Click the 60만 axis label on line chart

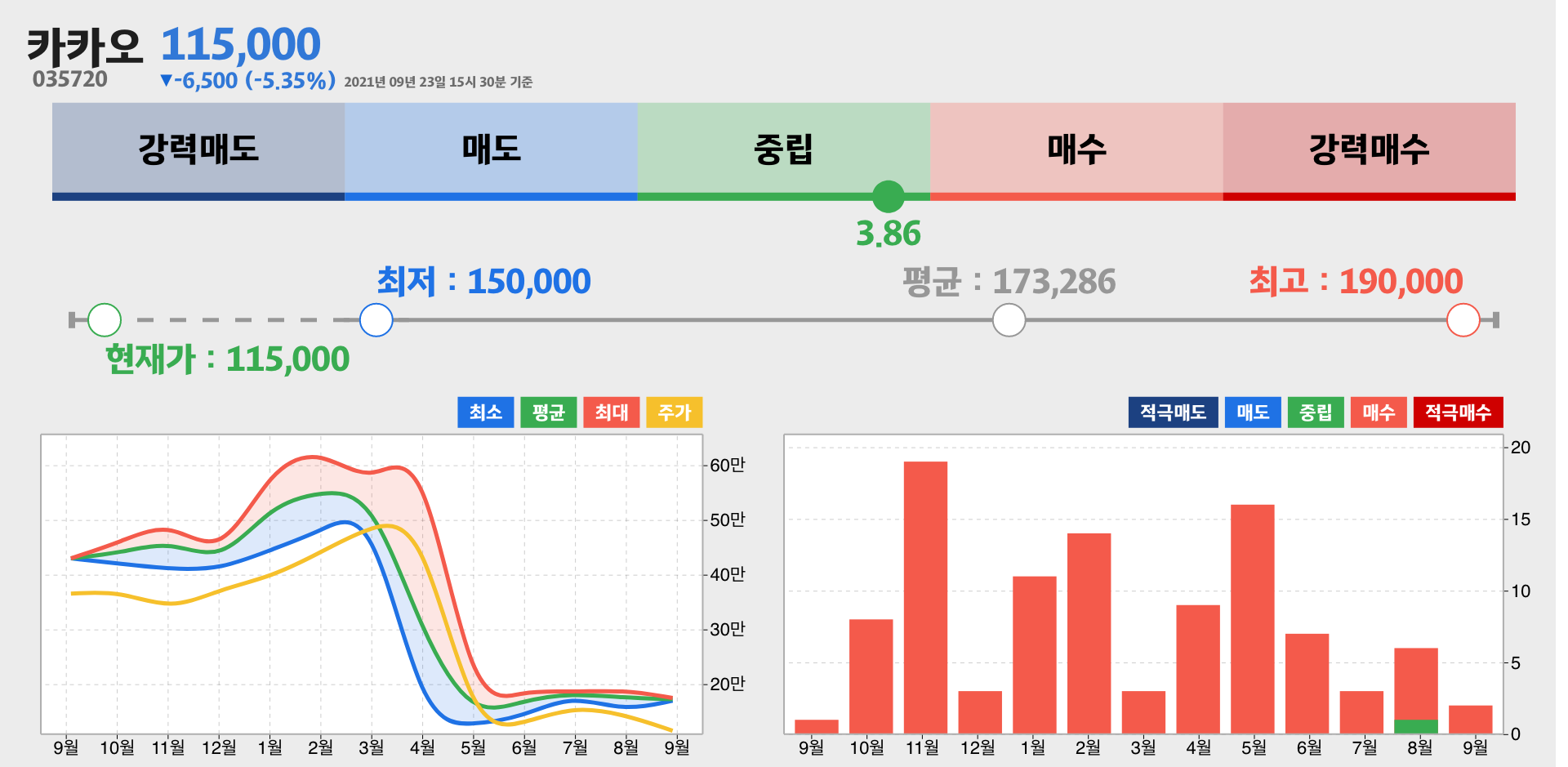pos(728,466)
